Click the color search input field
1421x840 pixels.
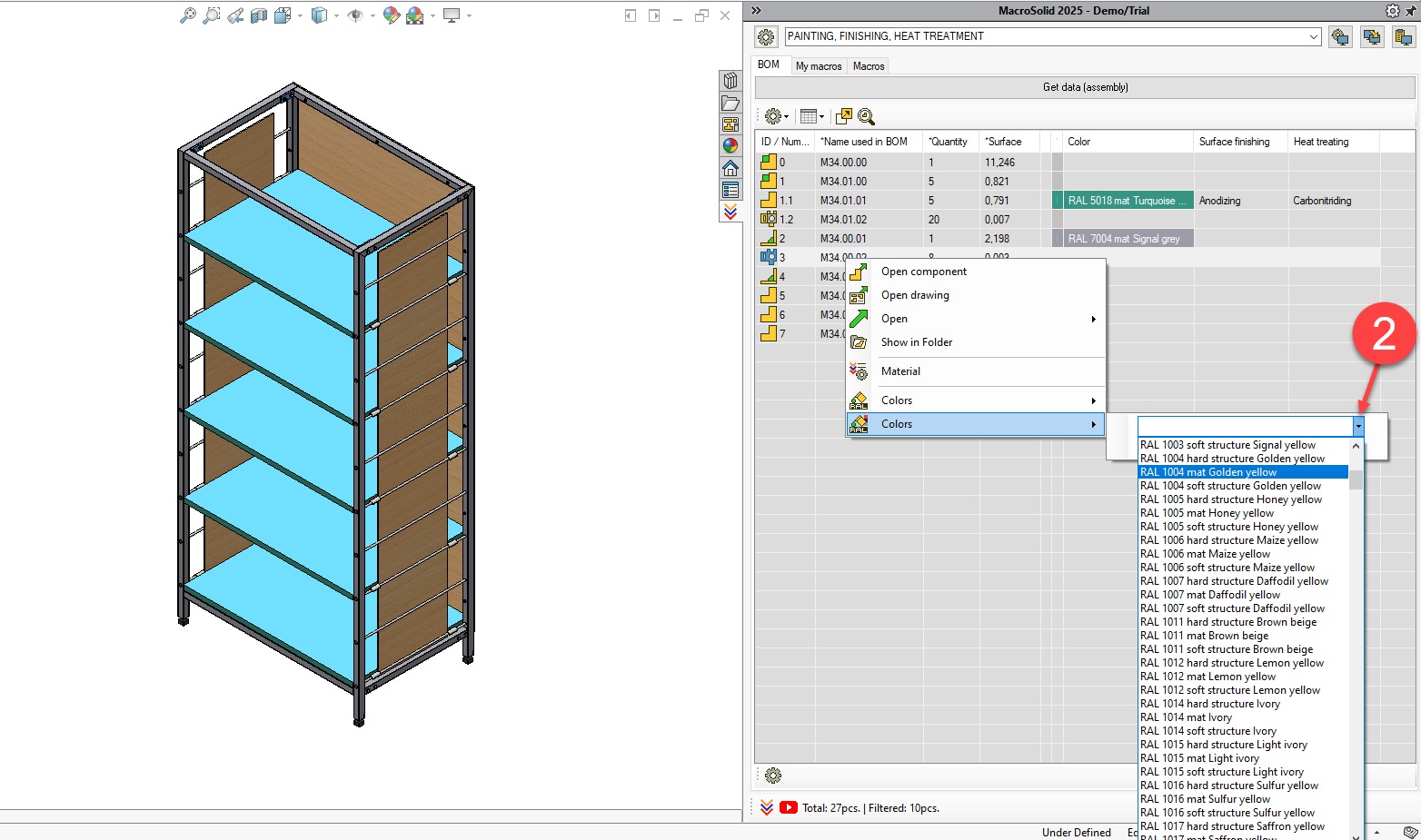[1245, 426]
